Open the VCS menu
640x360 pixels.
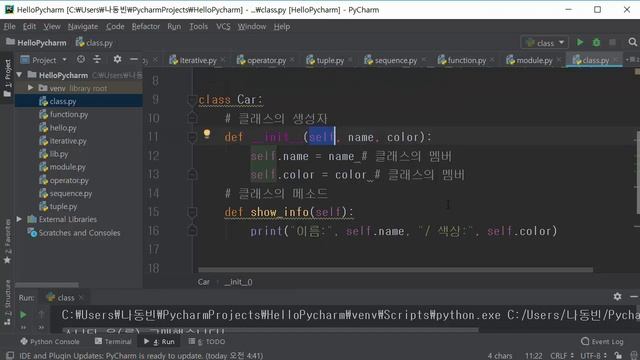tap(223, 27)
